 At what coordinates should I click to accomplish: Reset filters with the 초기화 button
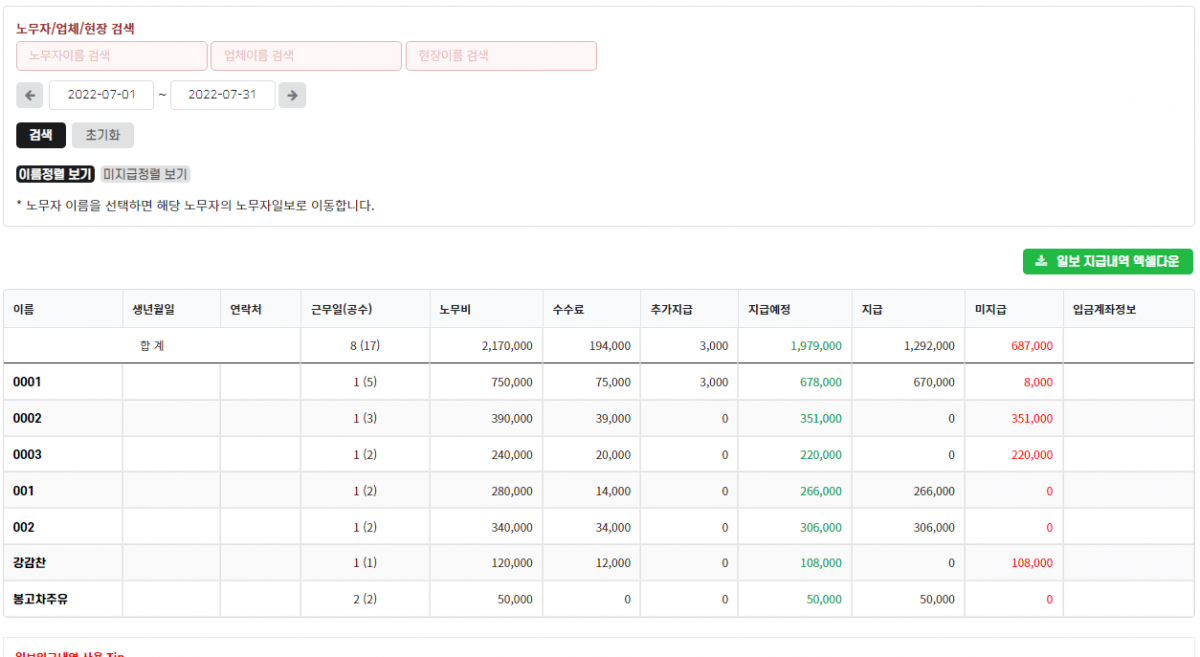coord(102,135)
